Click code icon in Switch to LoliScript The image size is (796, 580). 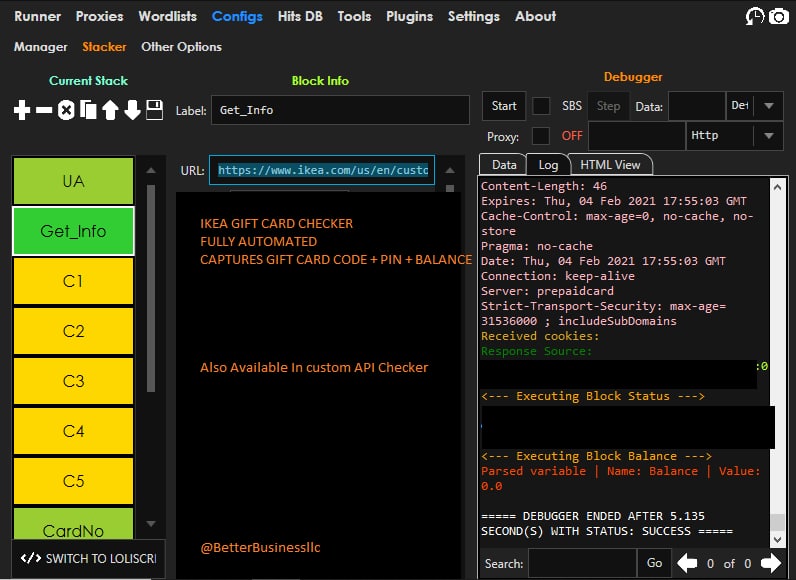point(31,558)
